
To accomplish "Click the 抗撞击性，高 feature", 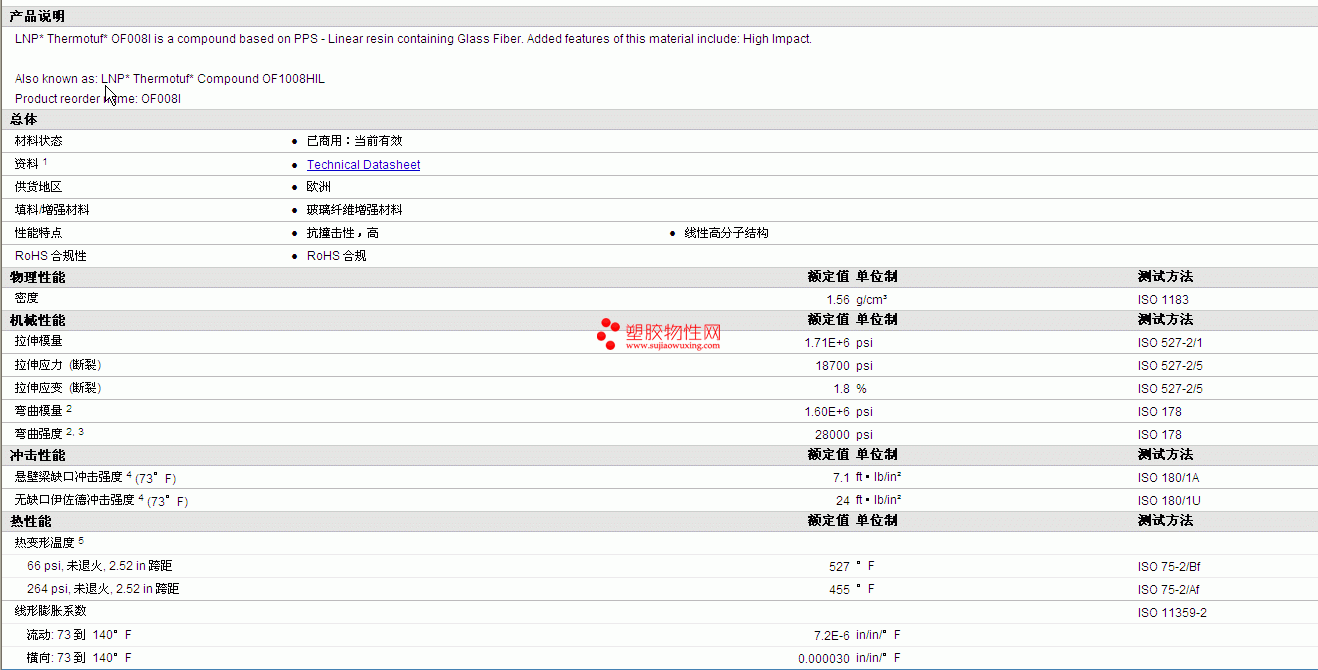I will (343, 233).
